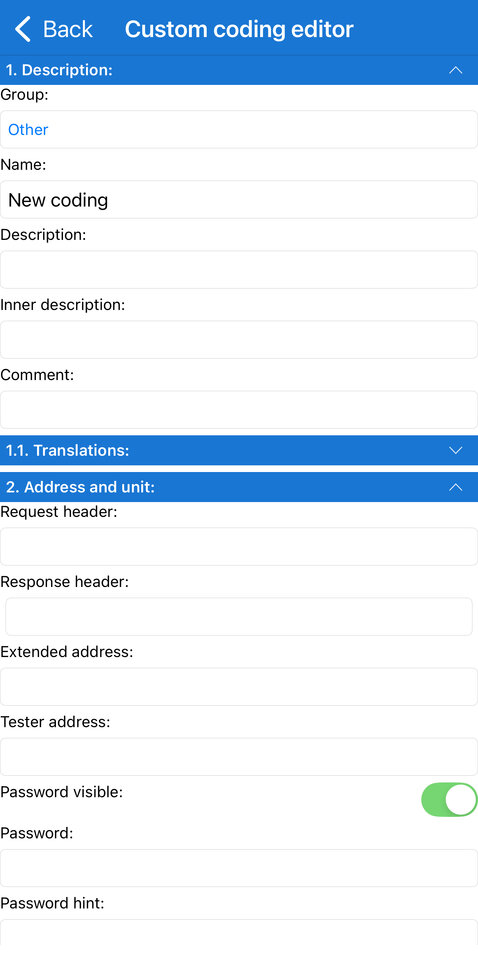Open the Group selector showing Other
This screenshot has width=478, height=960.
click(x=239, y=129)
